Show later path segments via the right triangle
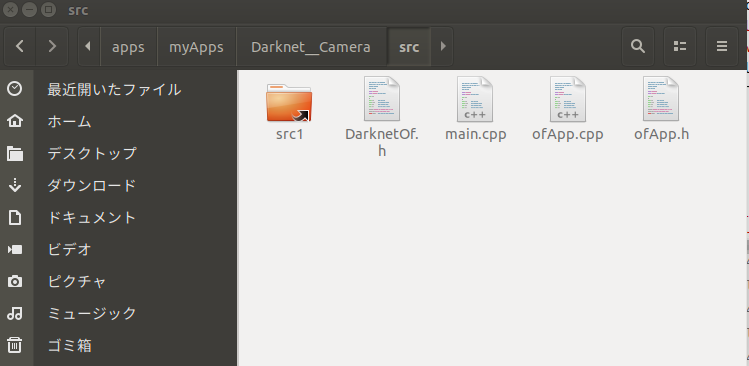The width and height of the screenshot is (749, 366). [x=442, y=46]
